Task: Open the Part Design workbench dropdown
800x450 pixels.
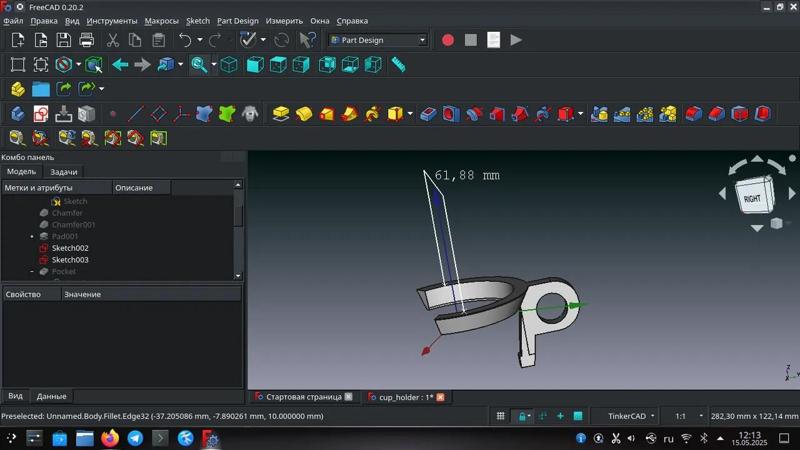Action: [378, 40]
